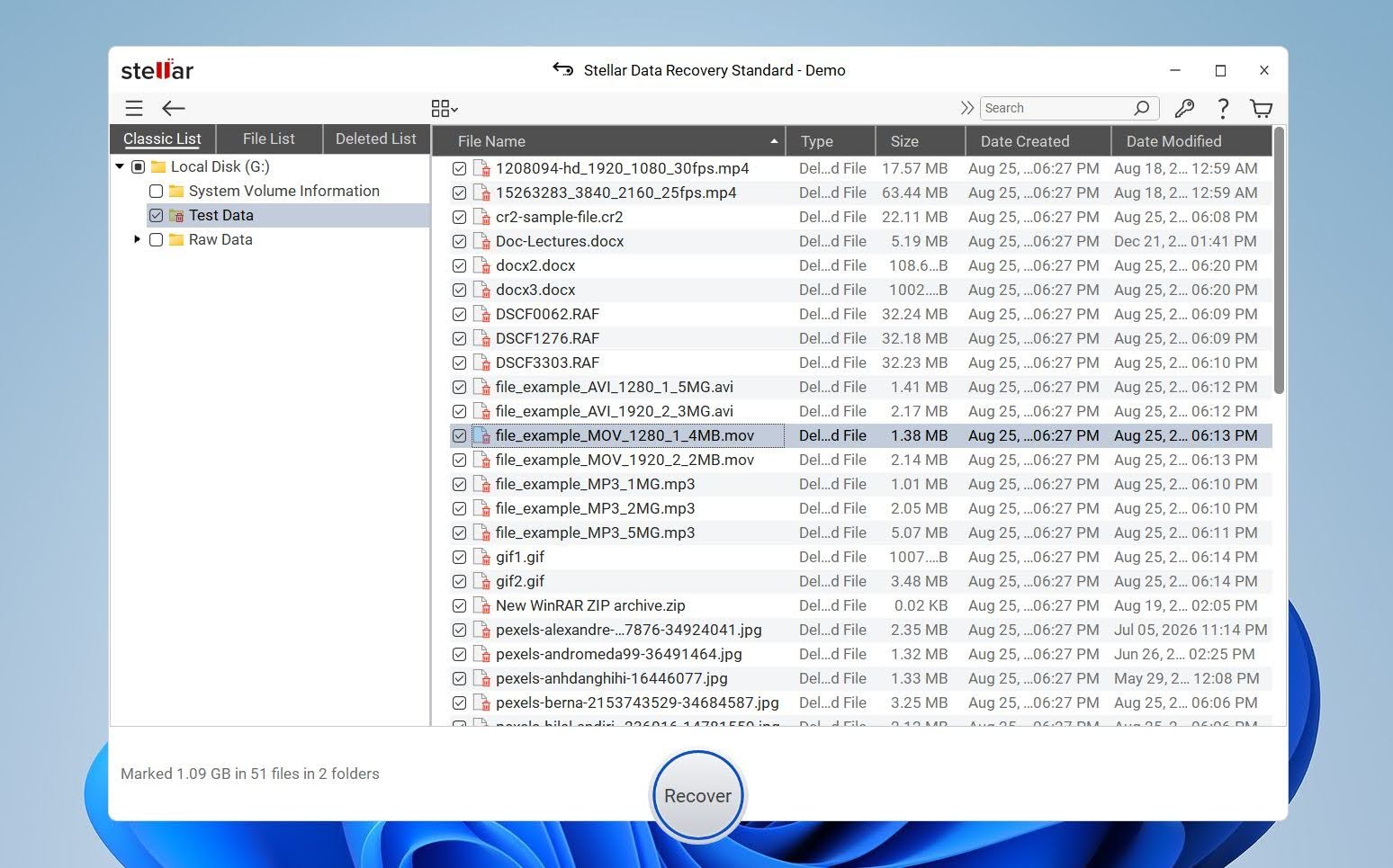
Task: Click file icon of docx2.docx
Action: point(481,265)
